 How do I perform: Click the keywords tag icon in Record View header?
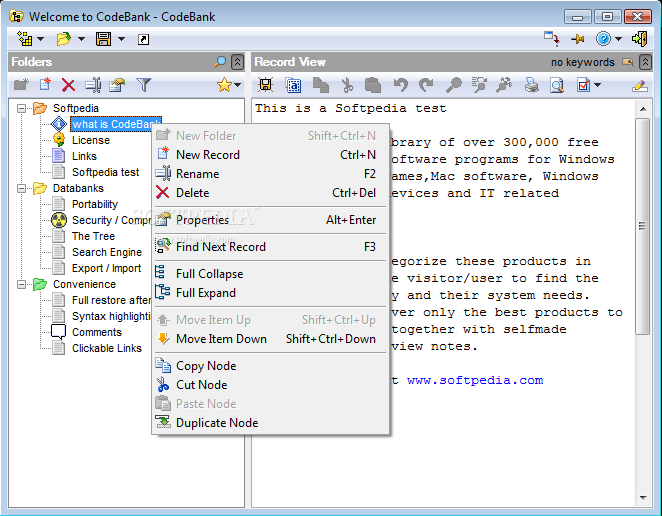(628, 62)
